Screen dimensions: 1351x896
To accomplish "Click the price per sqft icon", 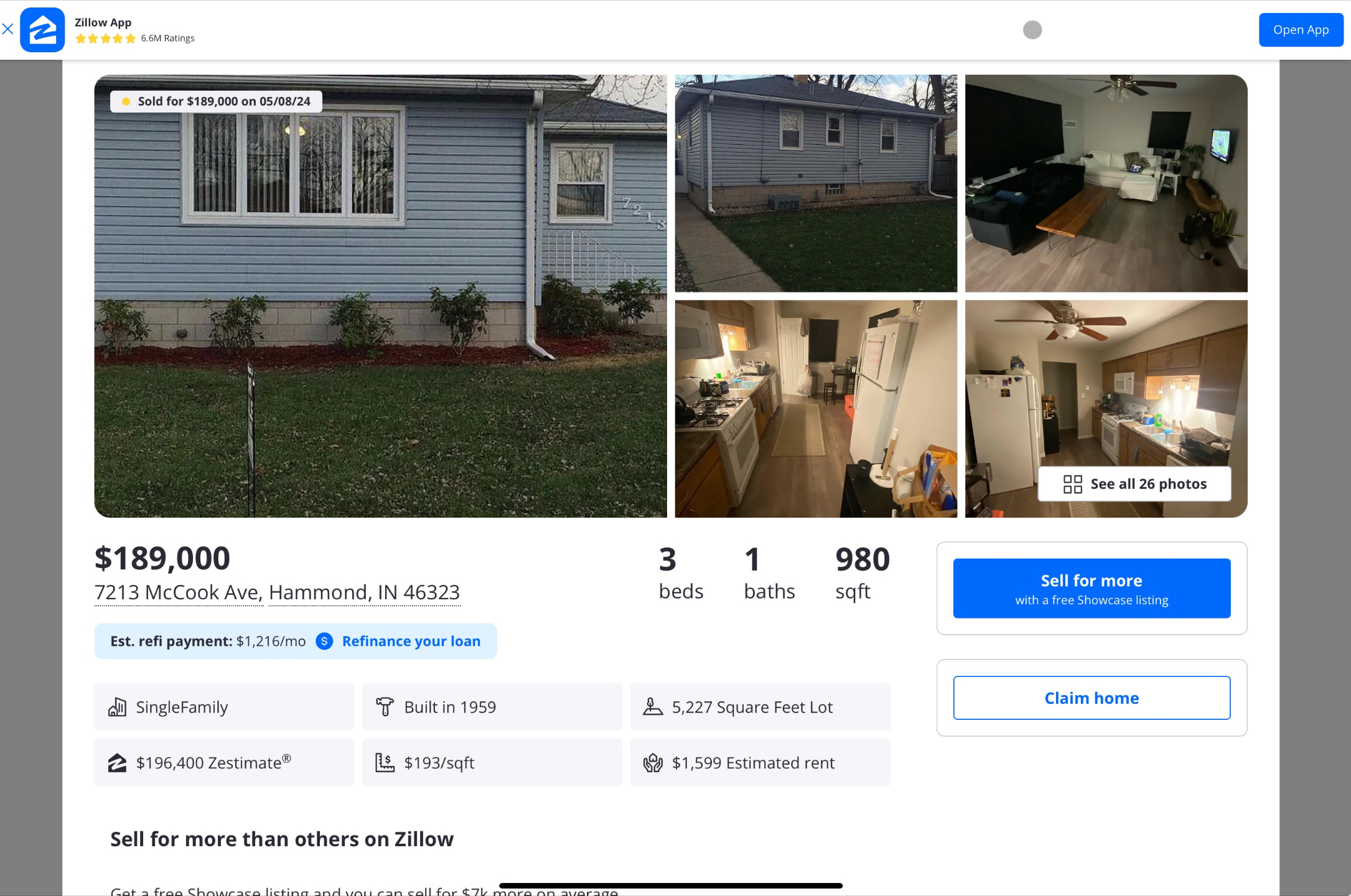I will pyautogui.click(x=385, y=763).
